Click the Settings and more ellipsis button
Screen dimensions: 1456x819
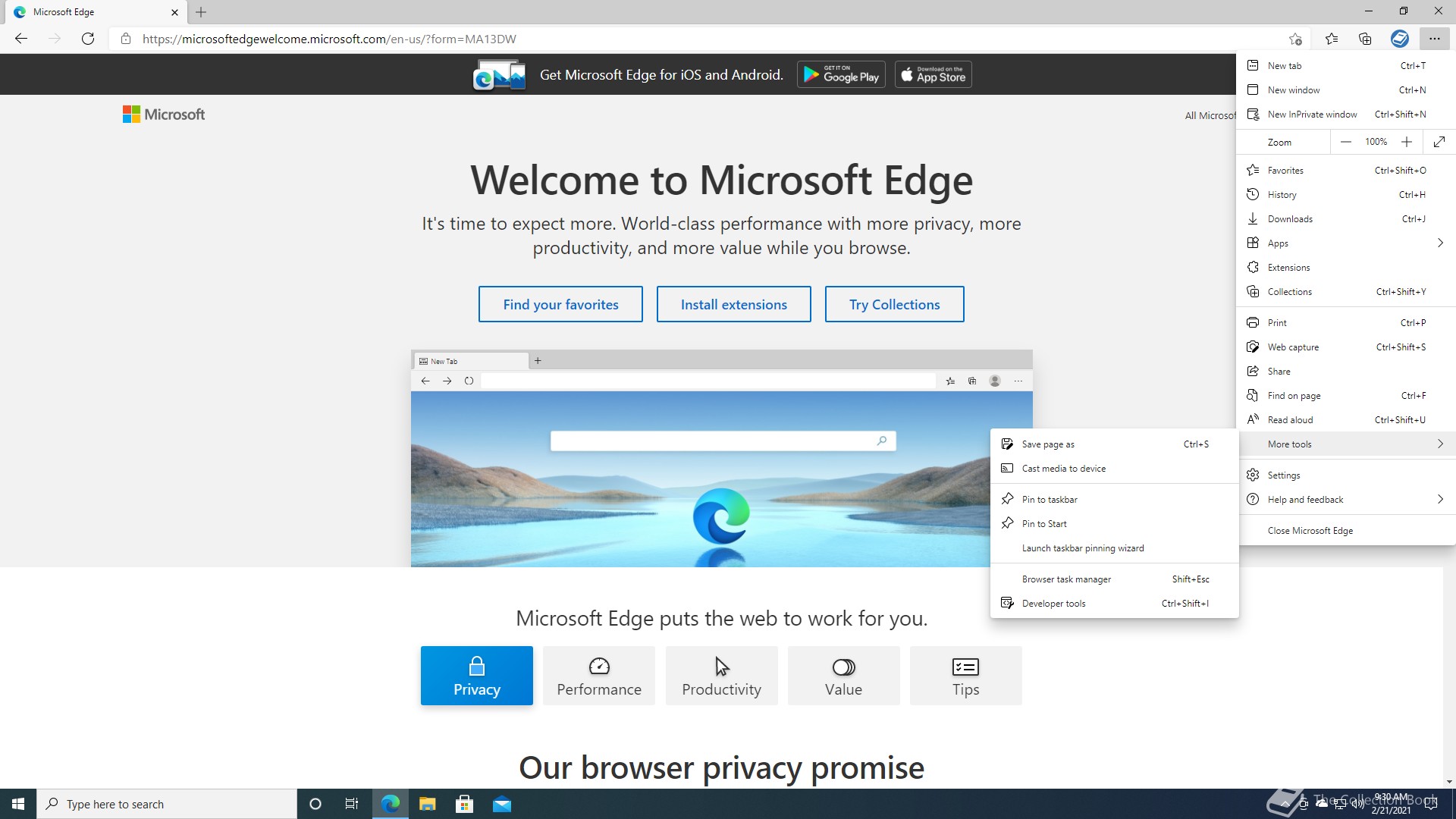tap(1434, 39)
